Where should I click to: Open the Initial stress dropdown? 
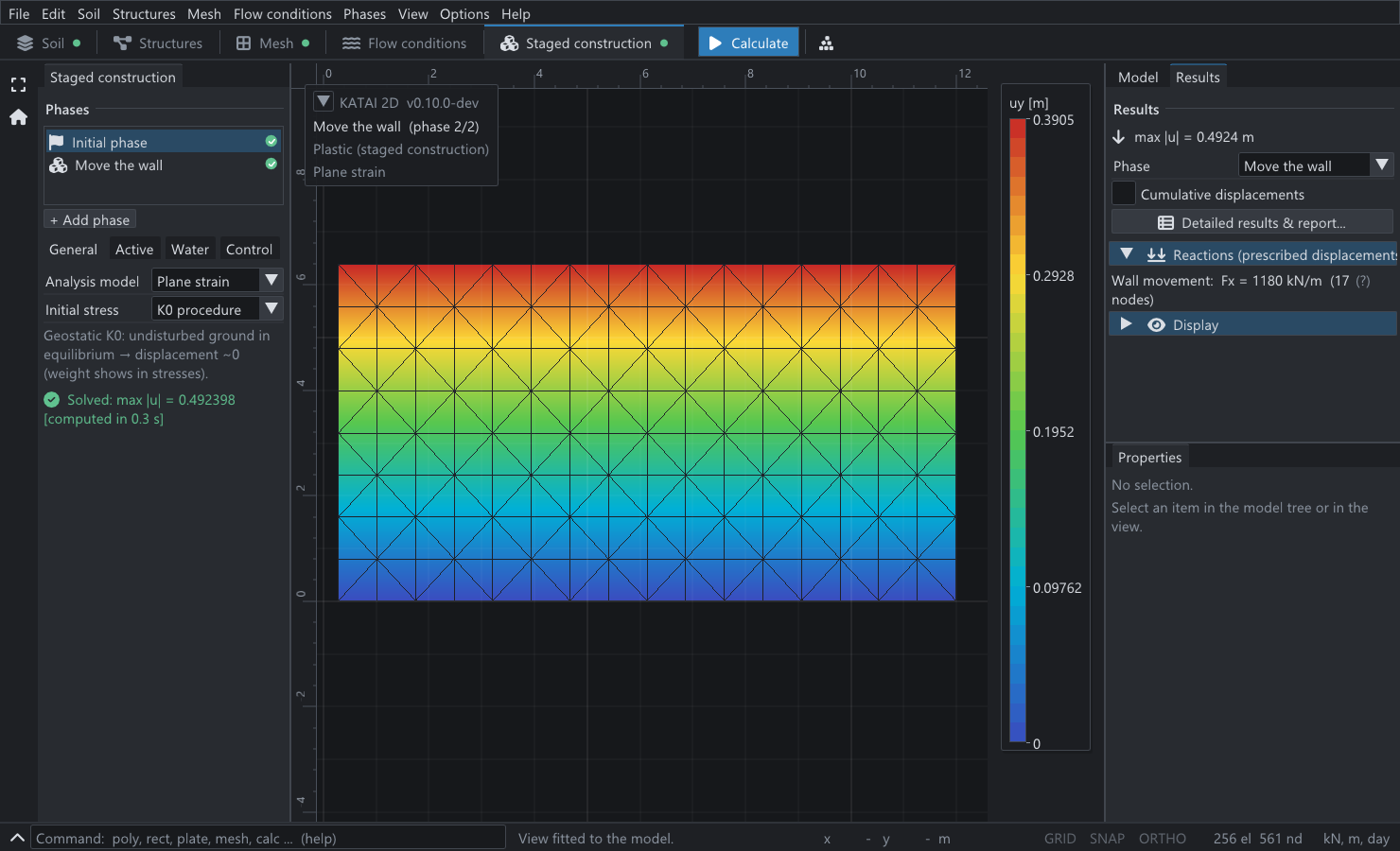[218, 309]
